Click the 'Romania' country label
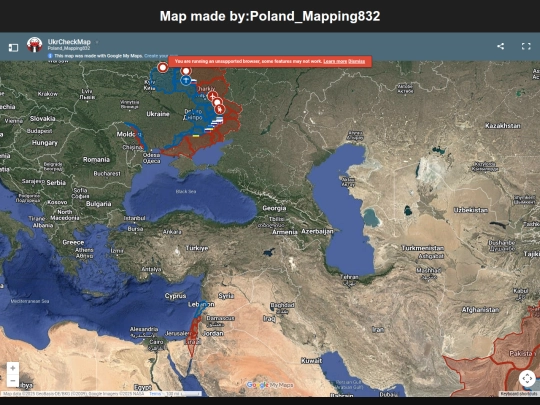540x405 pixels. pos(96,159)
